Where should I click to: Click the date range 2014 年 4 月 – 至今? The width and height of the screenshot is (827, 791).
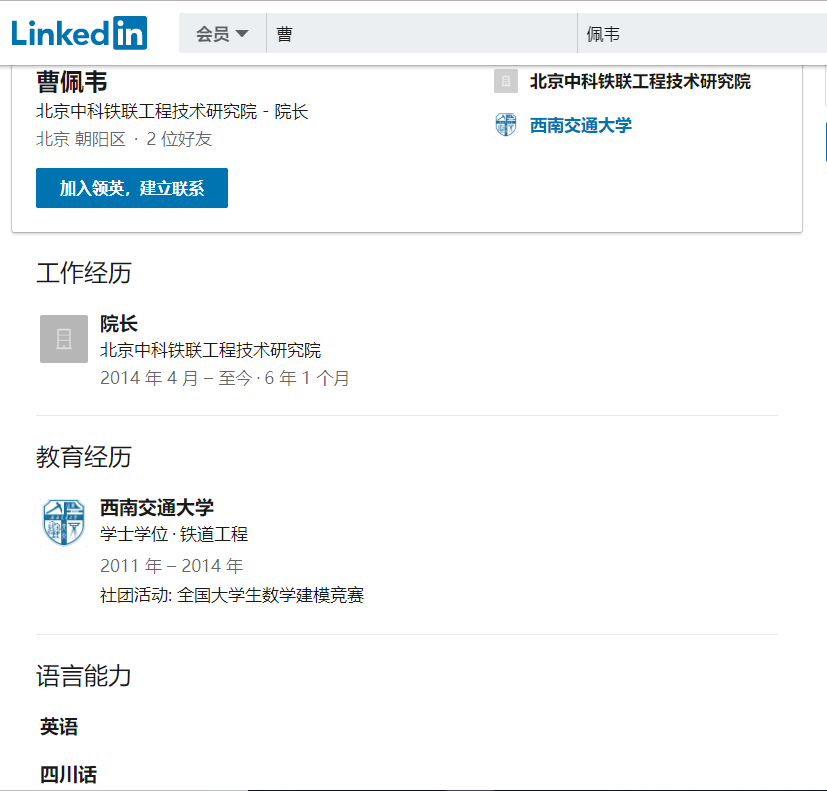tap(176, 378)
